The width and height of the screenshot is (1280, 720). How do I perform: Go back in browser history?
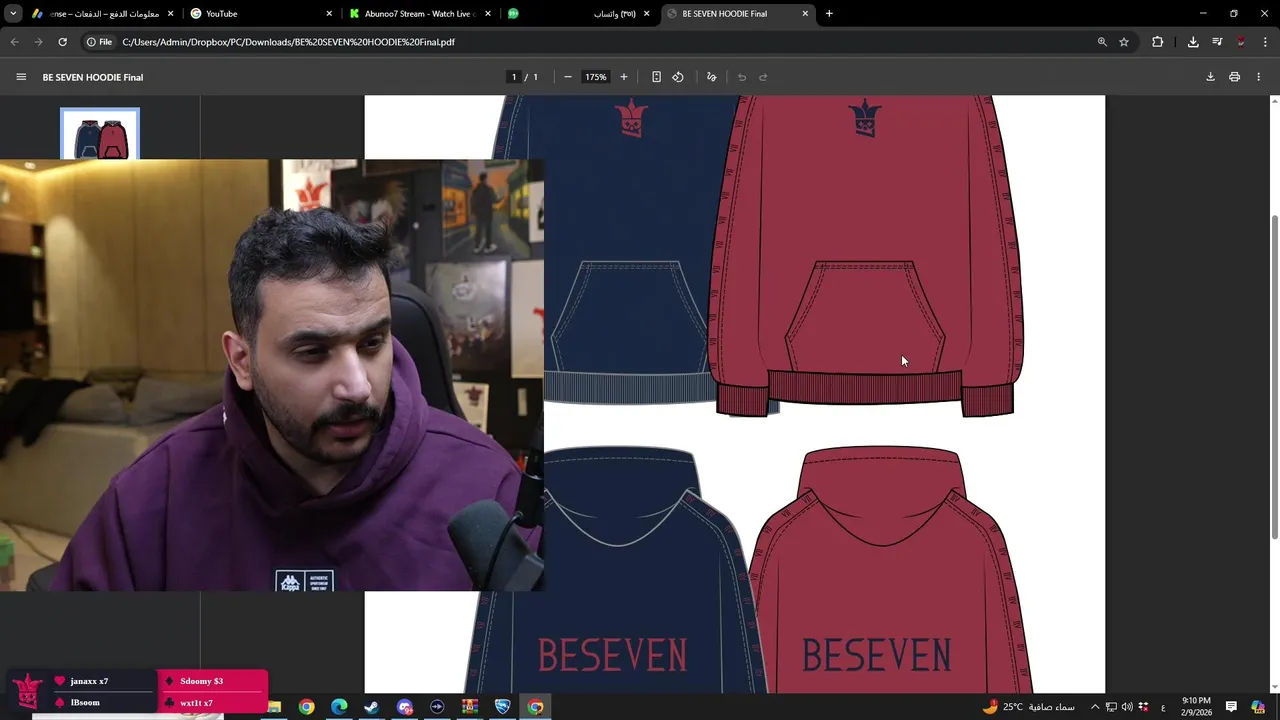click(14, 42)
